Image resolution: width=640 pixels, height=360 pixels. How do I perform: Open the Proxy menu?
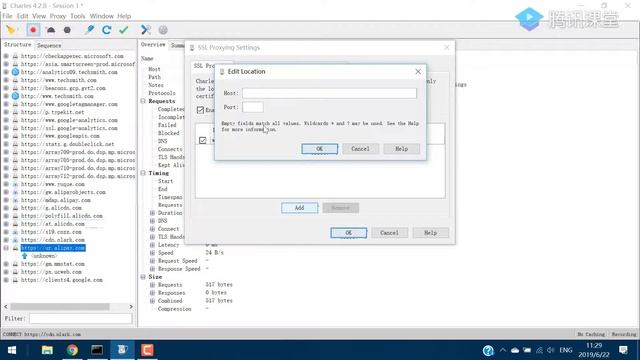coord(58,16)
